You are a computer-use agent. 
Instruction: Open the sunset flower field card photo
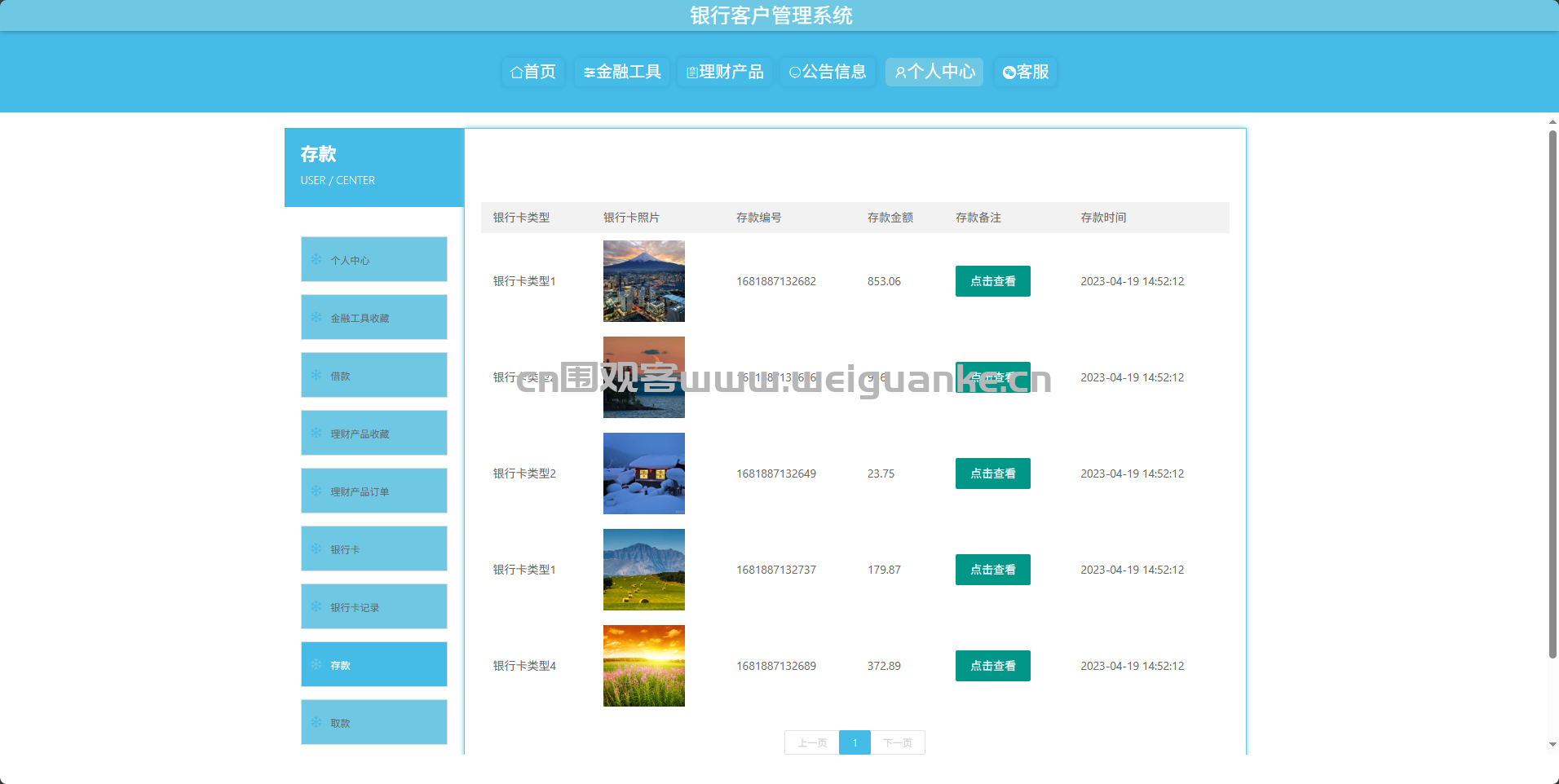tap(644, 666)
